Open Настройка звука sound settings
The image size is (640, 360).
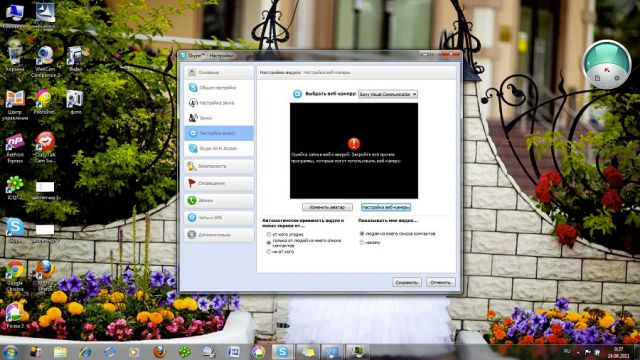[219, 103]
